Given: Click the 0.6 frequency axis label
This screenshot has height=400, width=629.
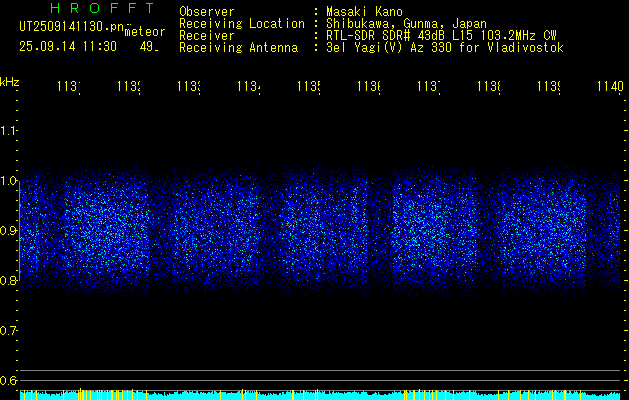Looking at the screenshot, I should (8, 380).
